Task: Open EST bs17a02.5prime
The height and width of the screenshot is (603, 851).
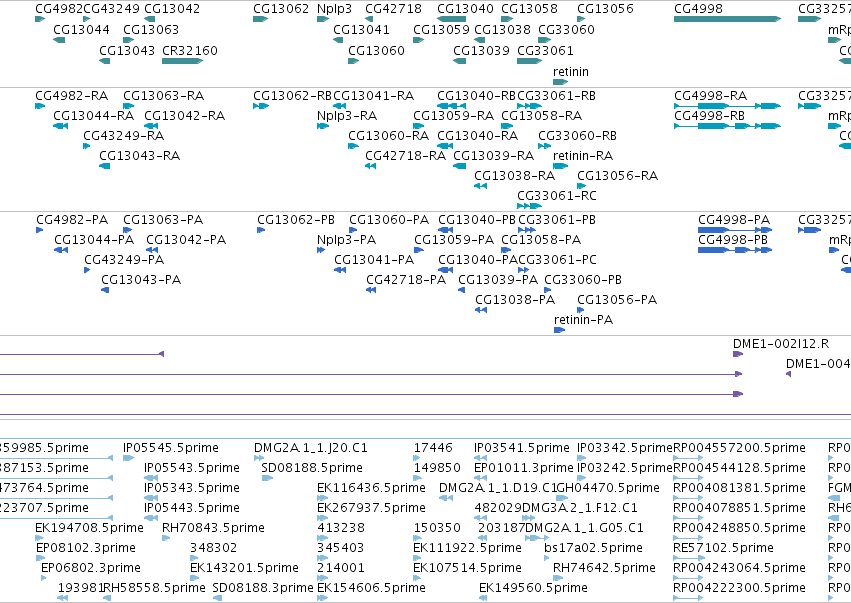Action: coord(593,548)
